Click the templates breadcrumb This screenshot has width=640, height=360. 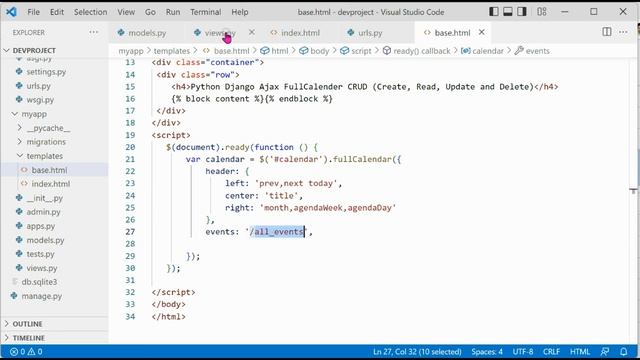click(171, 51)
